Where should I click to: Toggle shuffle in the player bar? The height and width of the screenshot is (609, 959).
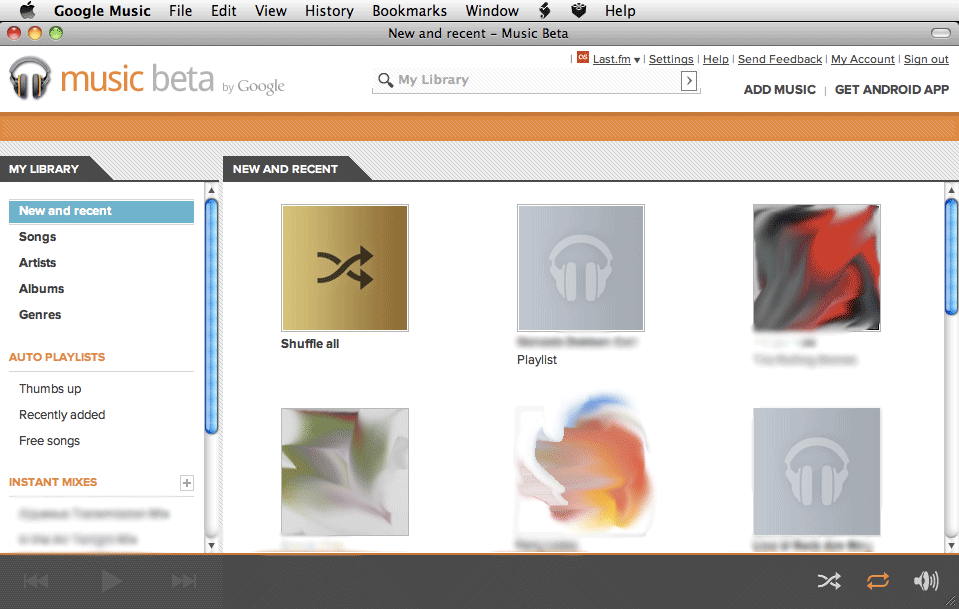tap(829, 581)
